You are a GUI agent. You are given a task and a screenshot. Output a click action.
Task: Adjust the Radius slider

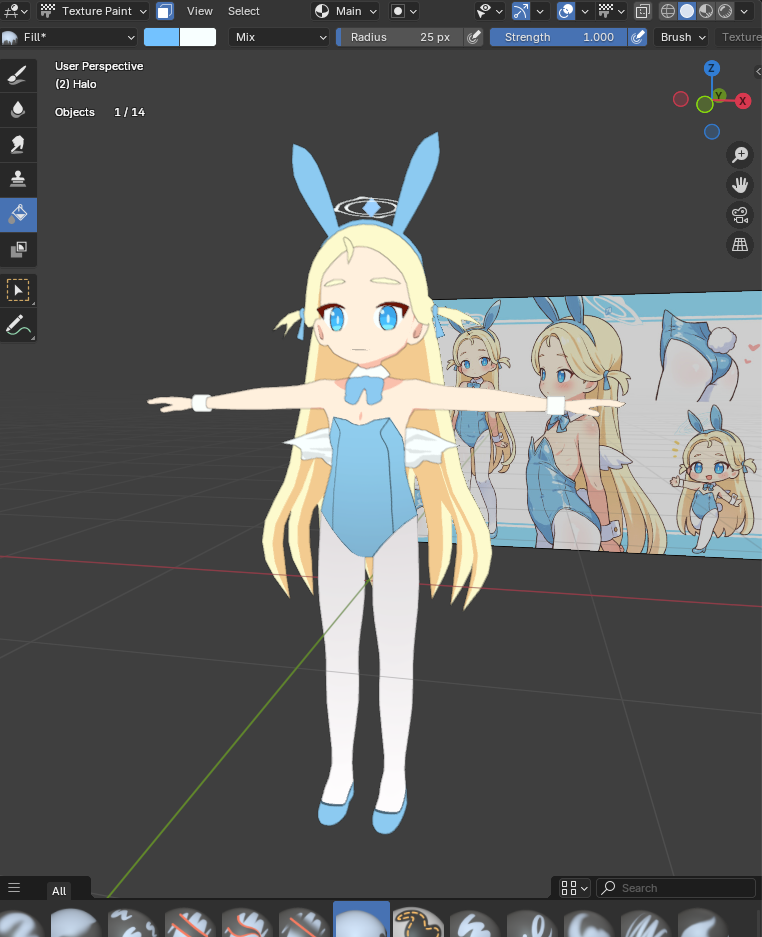point(400,37)
